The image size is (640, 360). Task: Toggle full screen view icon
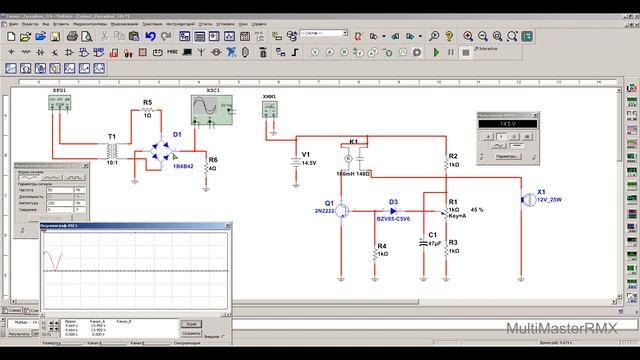coord(527,37)
